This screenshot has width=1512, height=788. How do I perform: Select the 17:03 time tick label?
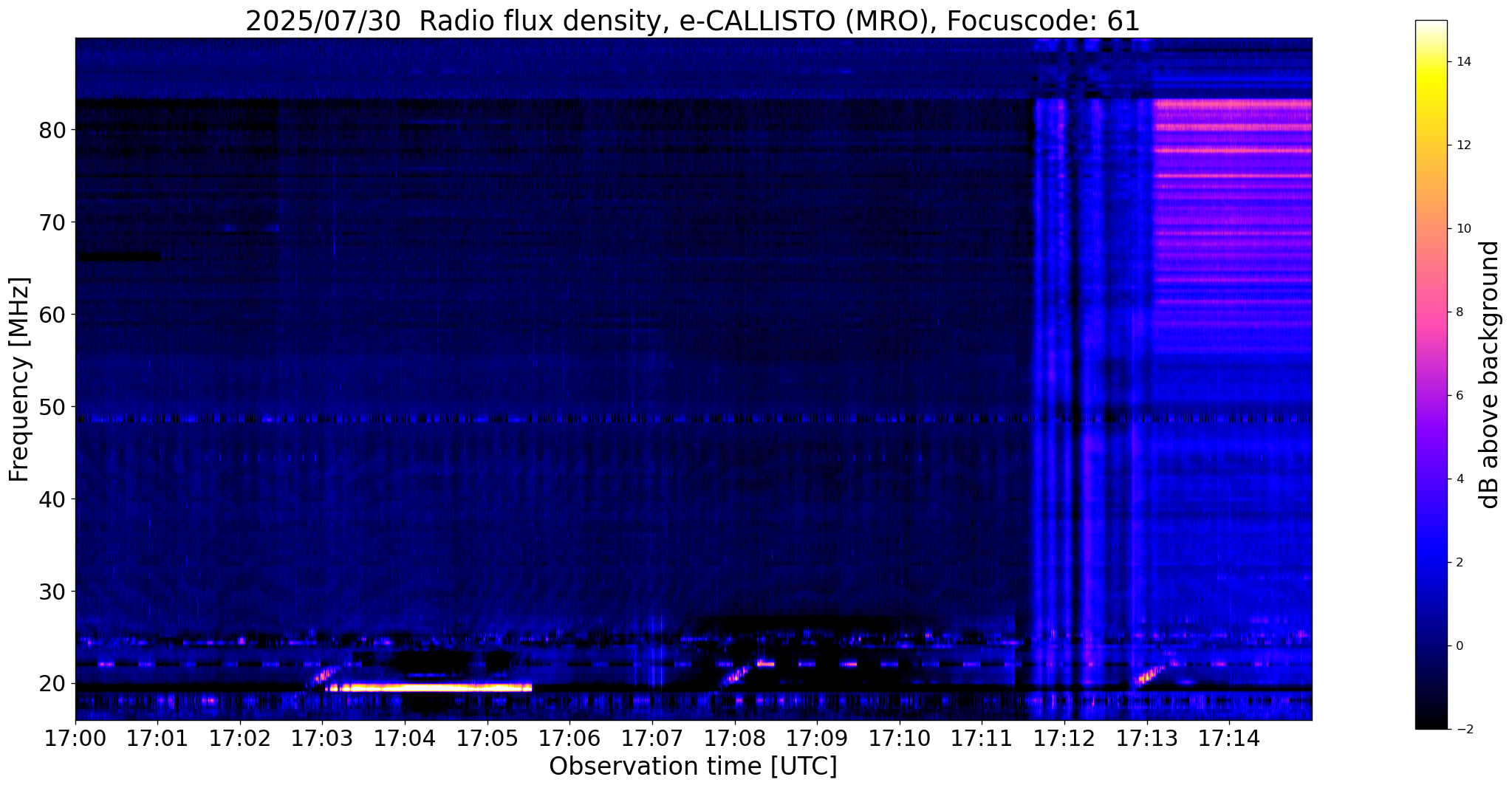[322, 739]
